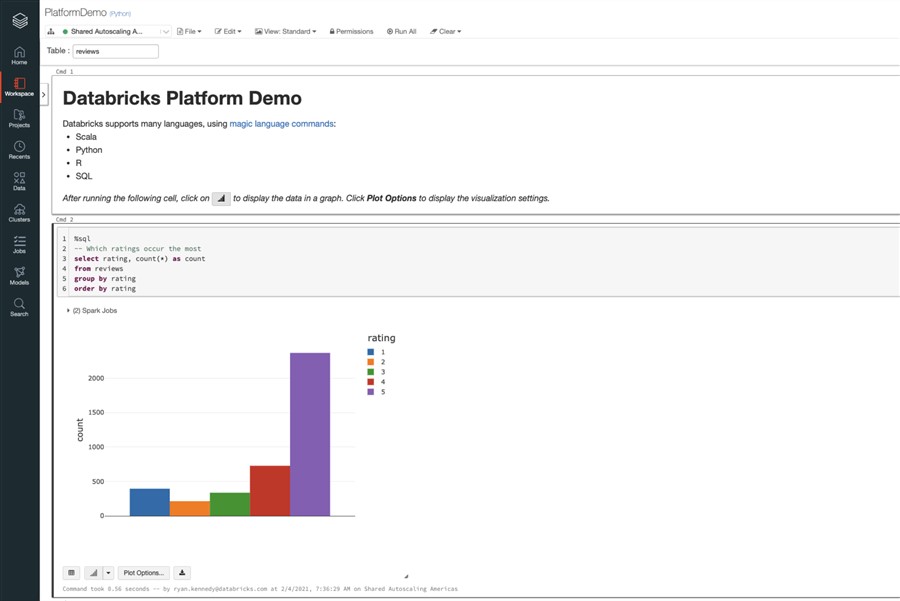Click the 'Cmd 2' cell label
This screenshot has height=601, width=900.
pyautogui.click(x=64, y=219)
